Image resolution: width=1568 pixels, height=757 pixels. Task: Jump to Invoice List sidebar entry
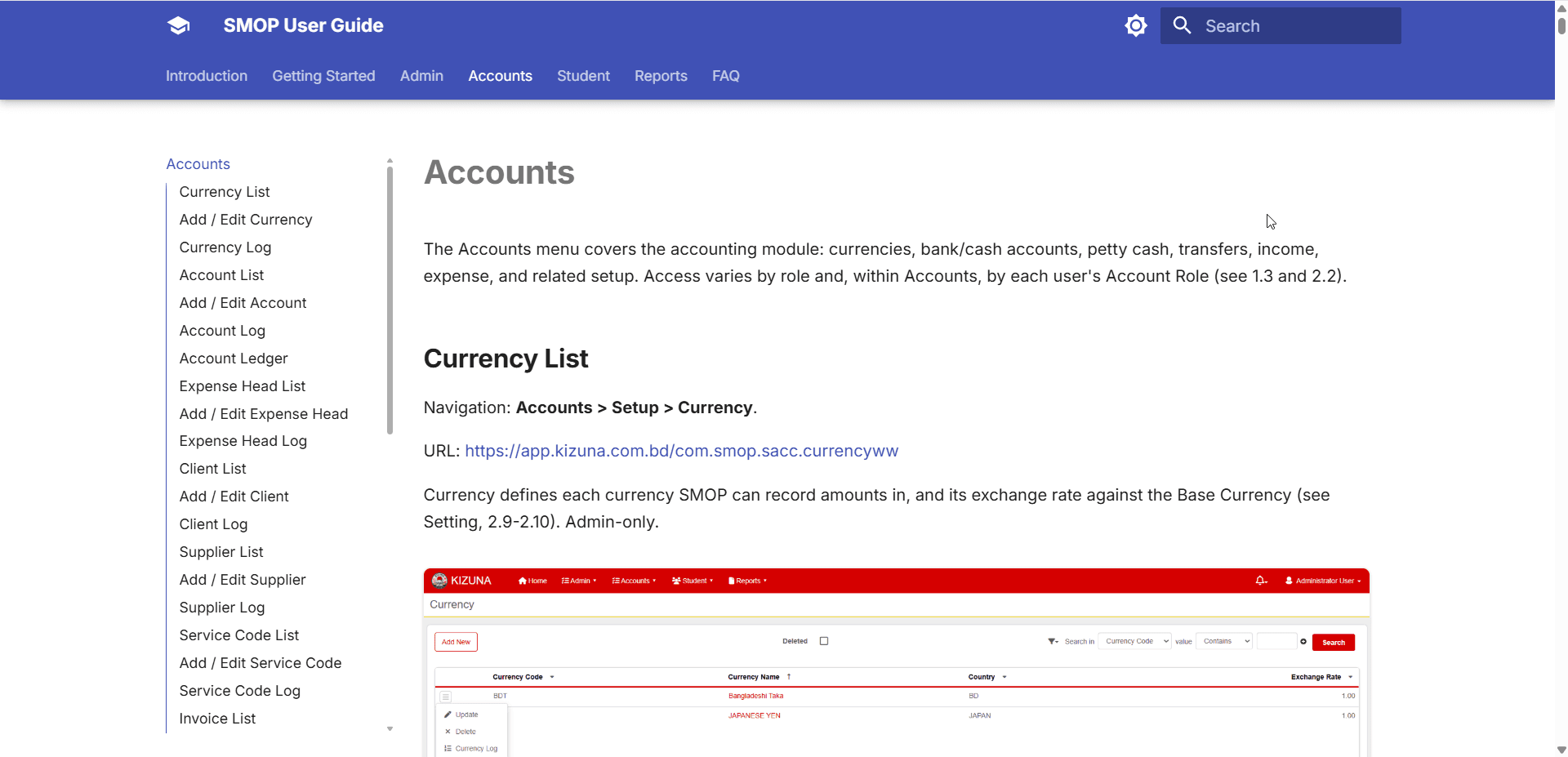coord(217,719)
